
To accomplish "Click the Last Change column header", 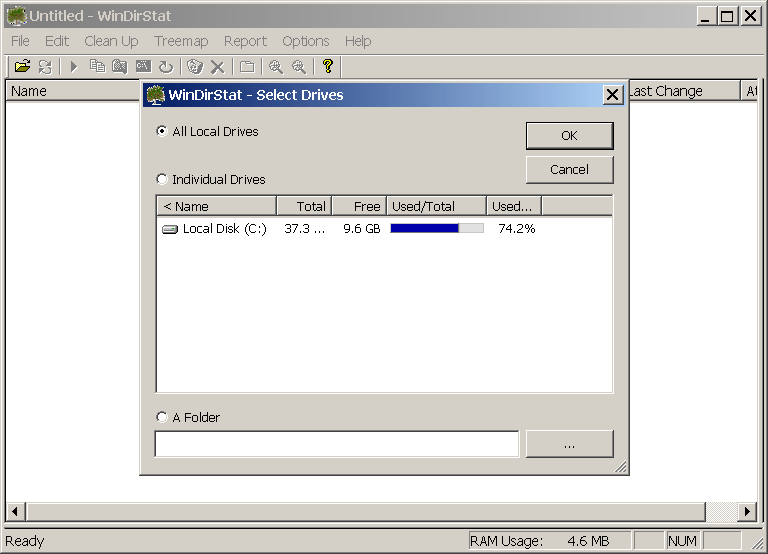I will point(684,91).
